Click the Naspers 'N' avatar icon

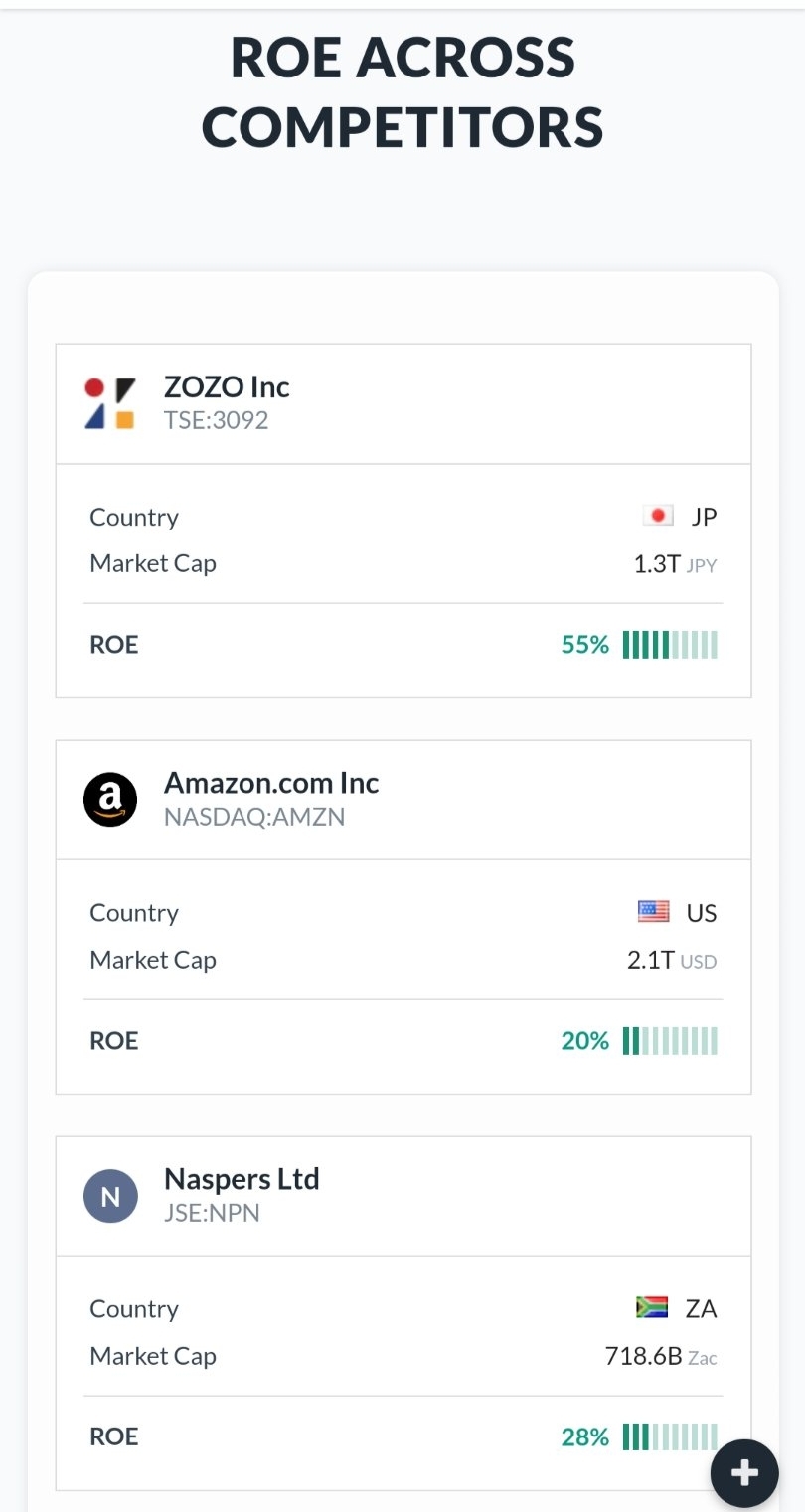coord(110,1196)
